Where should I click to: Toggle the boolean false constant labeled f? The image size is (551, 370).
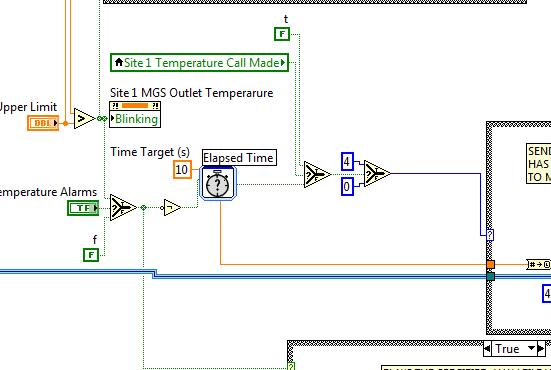[91, 255]
